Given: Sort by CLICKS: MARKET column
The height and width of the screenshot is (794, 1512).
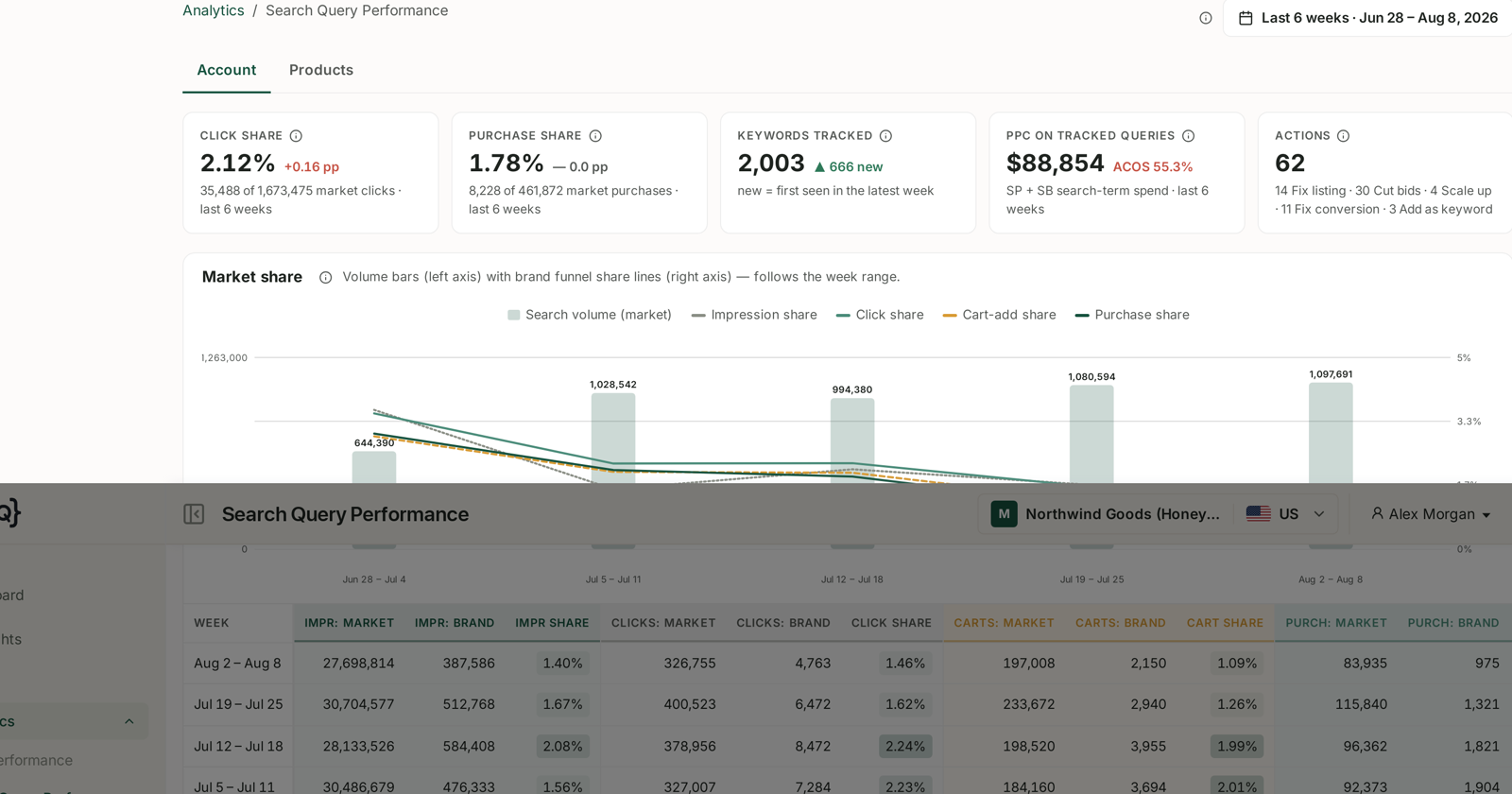Looking at the screenshot, I should [663, 623].
